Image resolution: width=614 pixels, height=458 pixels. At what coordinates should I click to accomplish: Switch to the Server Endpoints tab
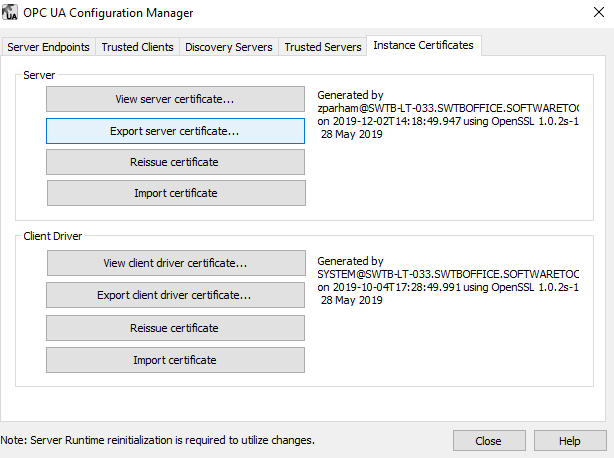coord(48,47)
